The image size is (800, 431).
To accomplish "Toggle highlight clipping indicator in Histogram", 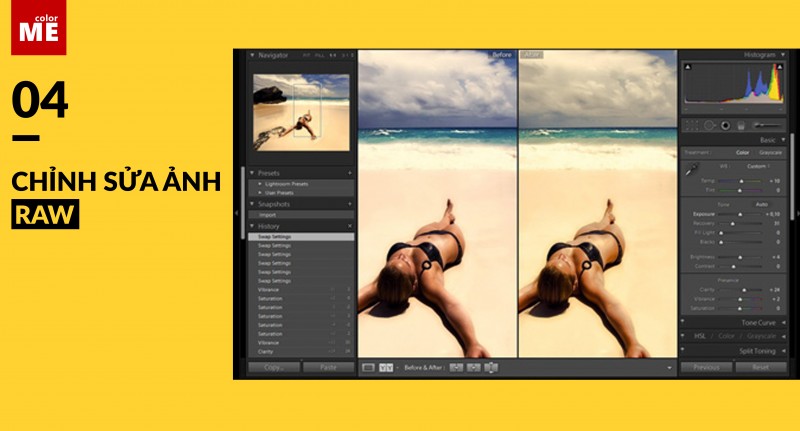I will click(x=777, y=67).
